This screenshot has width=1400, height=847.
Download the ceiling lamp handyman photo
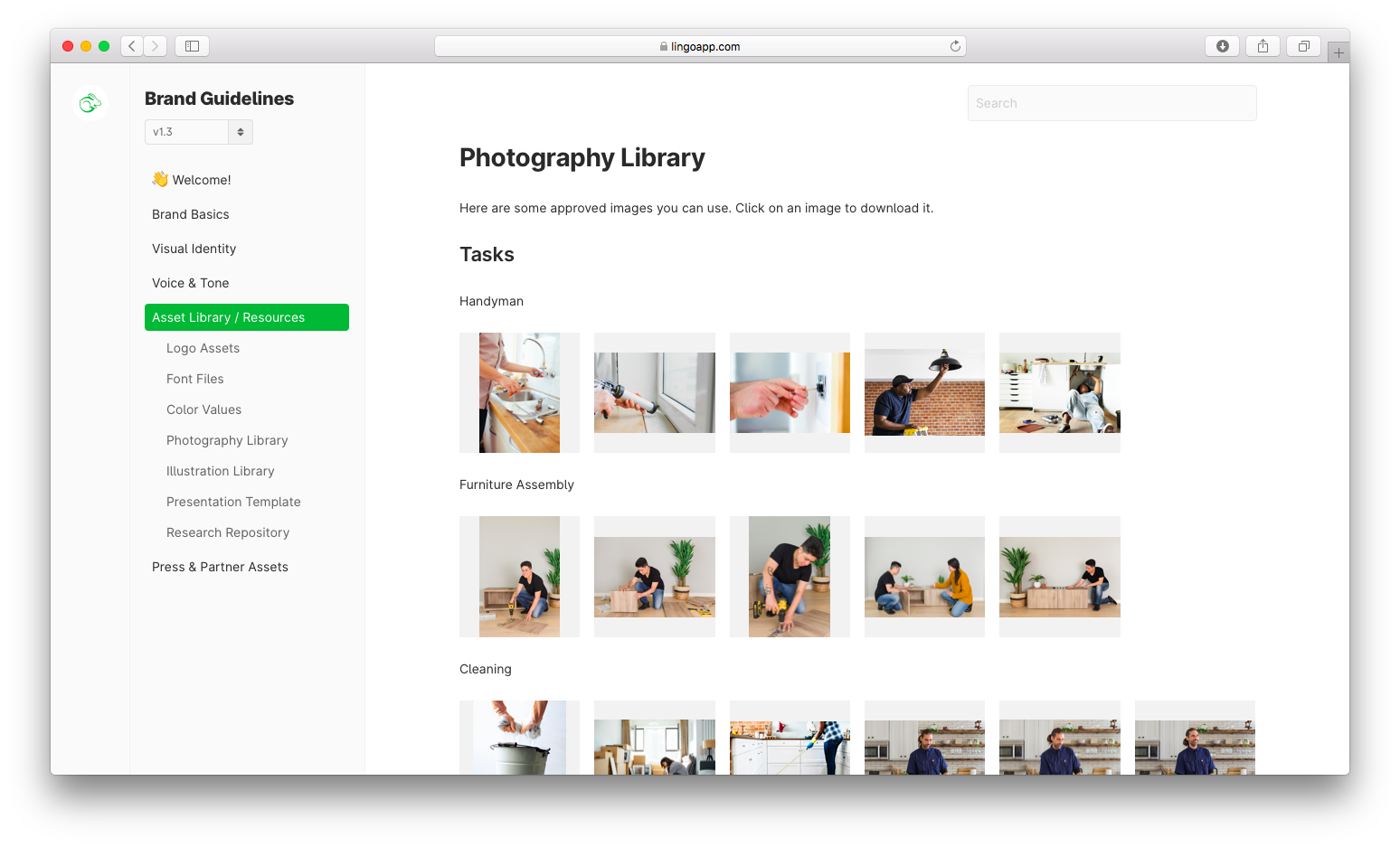click(924, 393)
